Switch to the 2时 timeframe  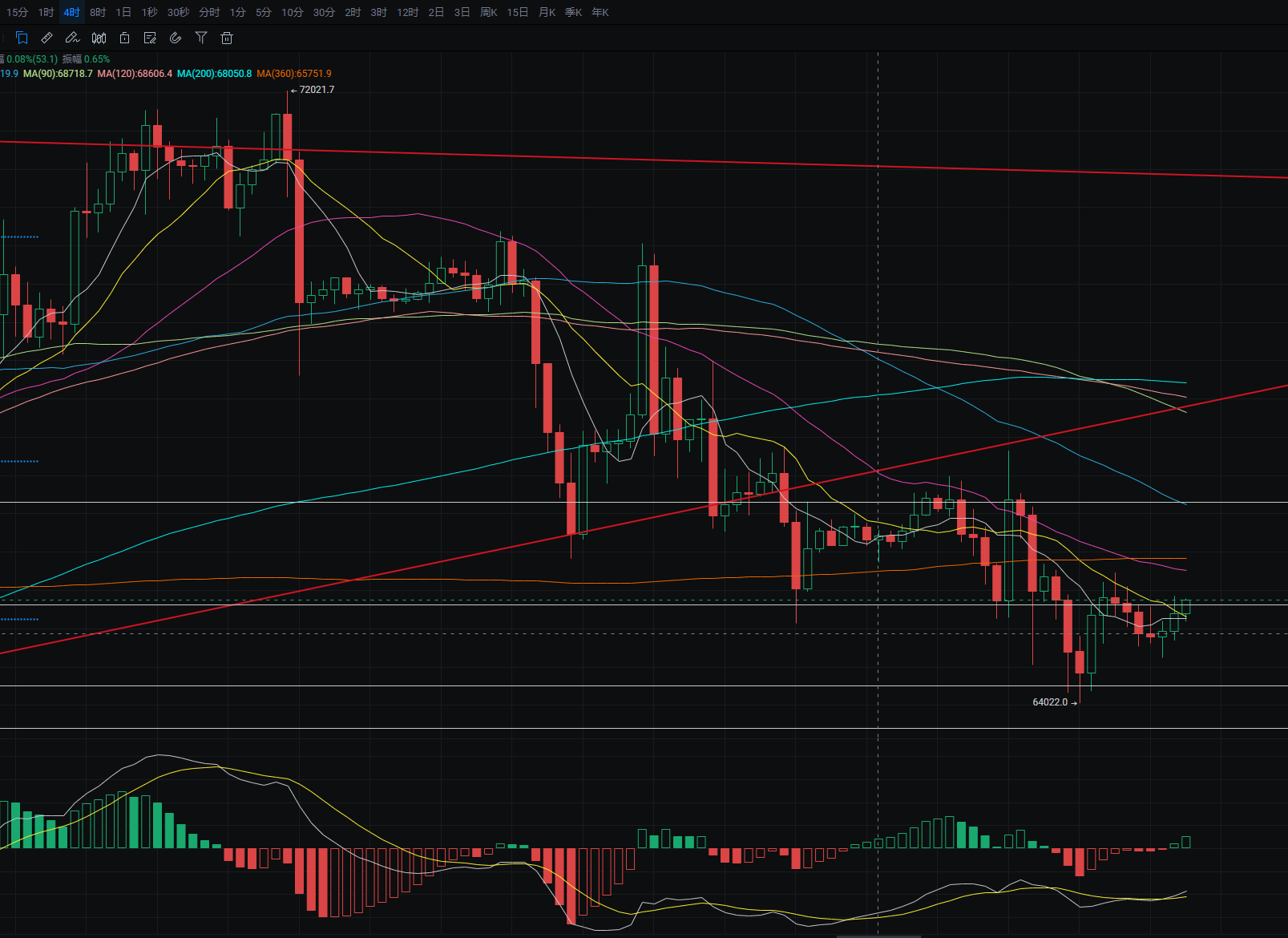tap(353, 12)
